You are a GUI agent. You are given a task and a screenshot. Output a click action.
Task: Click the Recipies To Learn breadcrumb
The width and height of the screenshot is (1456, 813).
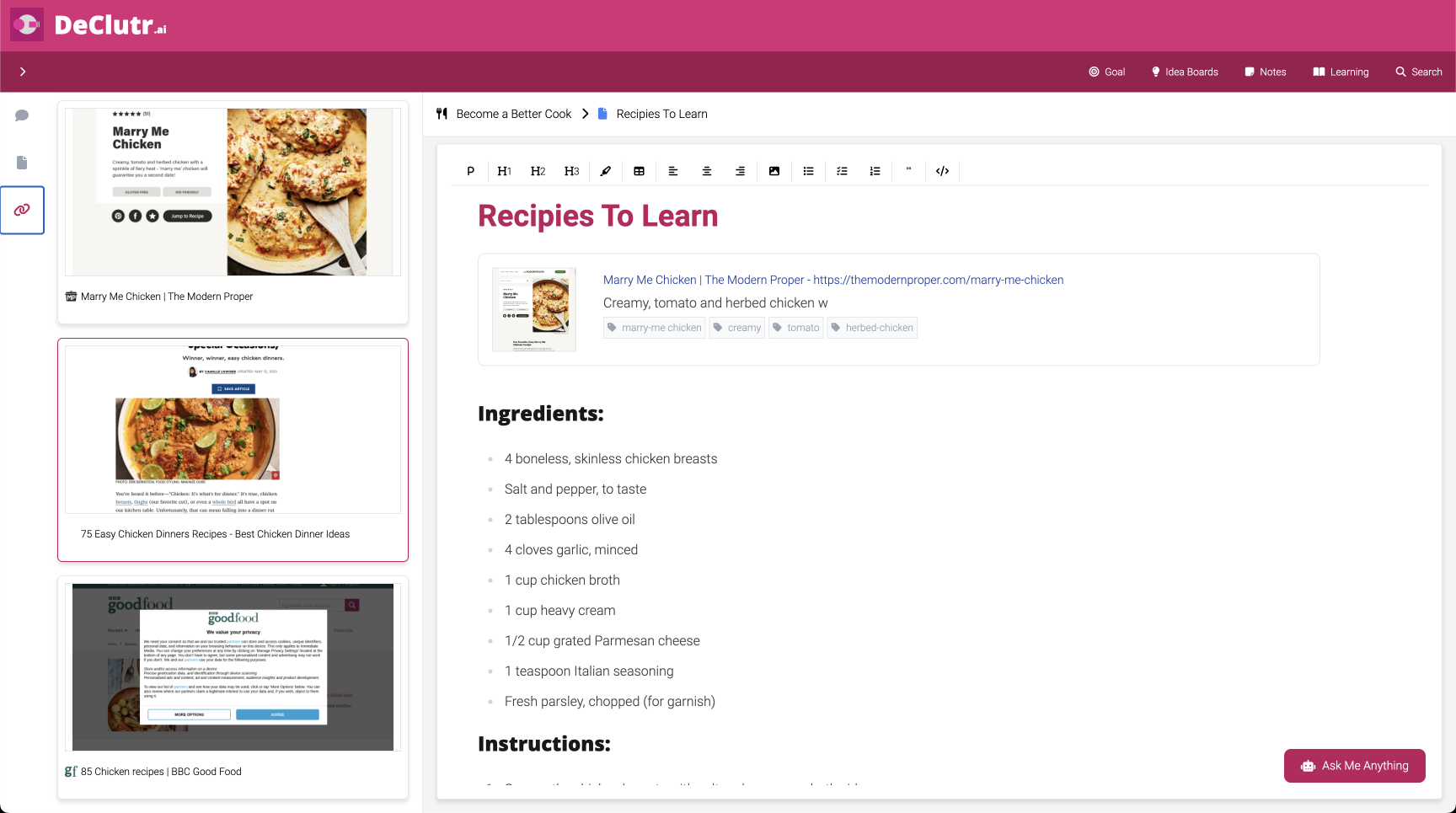[662, 114]
